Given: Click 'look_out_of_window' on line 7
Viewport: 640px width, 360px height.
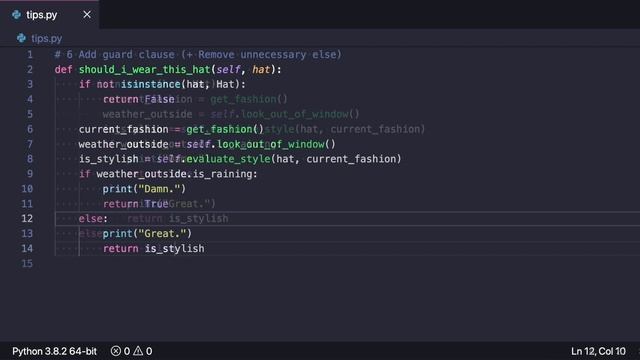Looking at the screenshot, I should (x=271, y=144).
